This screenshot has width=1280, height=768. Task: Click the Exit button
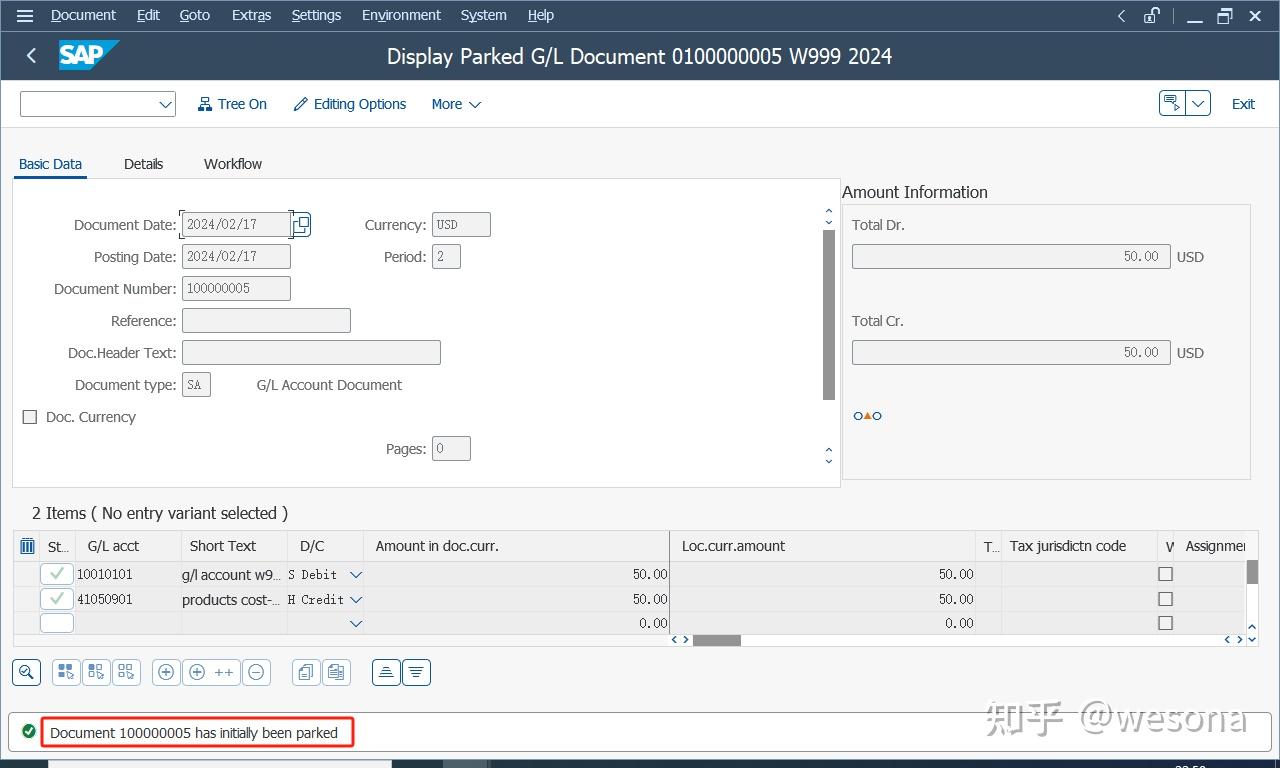[x=1243, y=104]
